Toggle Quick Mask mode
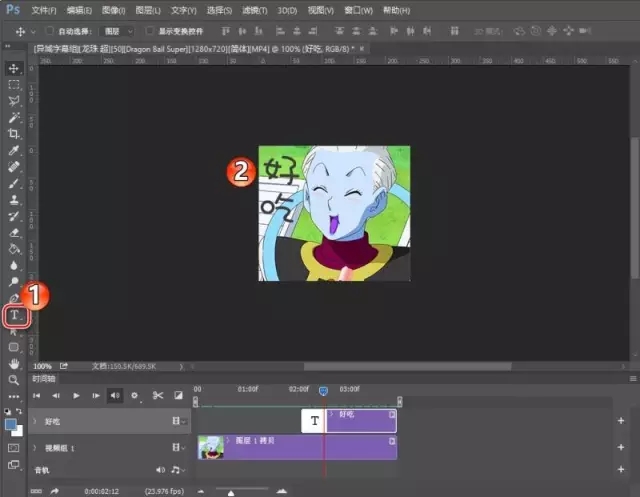 tap(13, 448)
